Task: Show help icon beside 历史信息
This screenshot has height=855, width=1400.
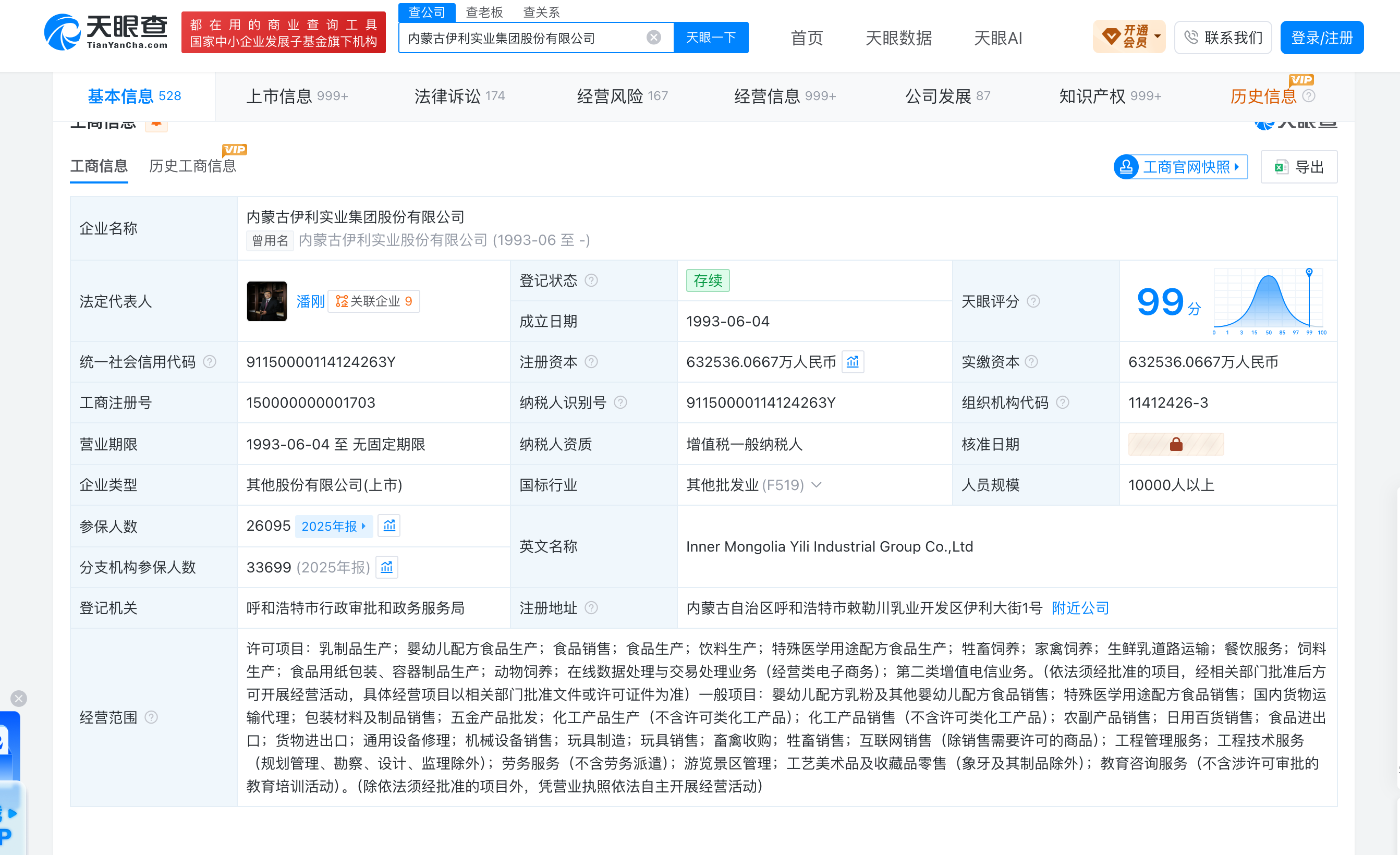Action: [x=1309, y=96]
